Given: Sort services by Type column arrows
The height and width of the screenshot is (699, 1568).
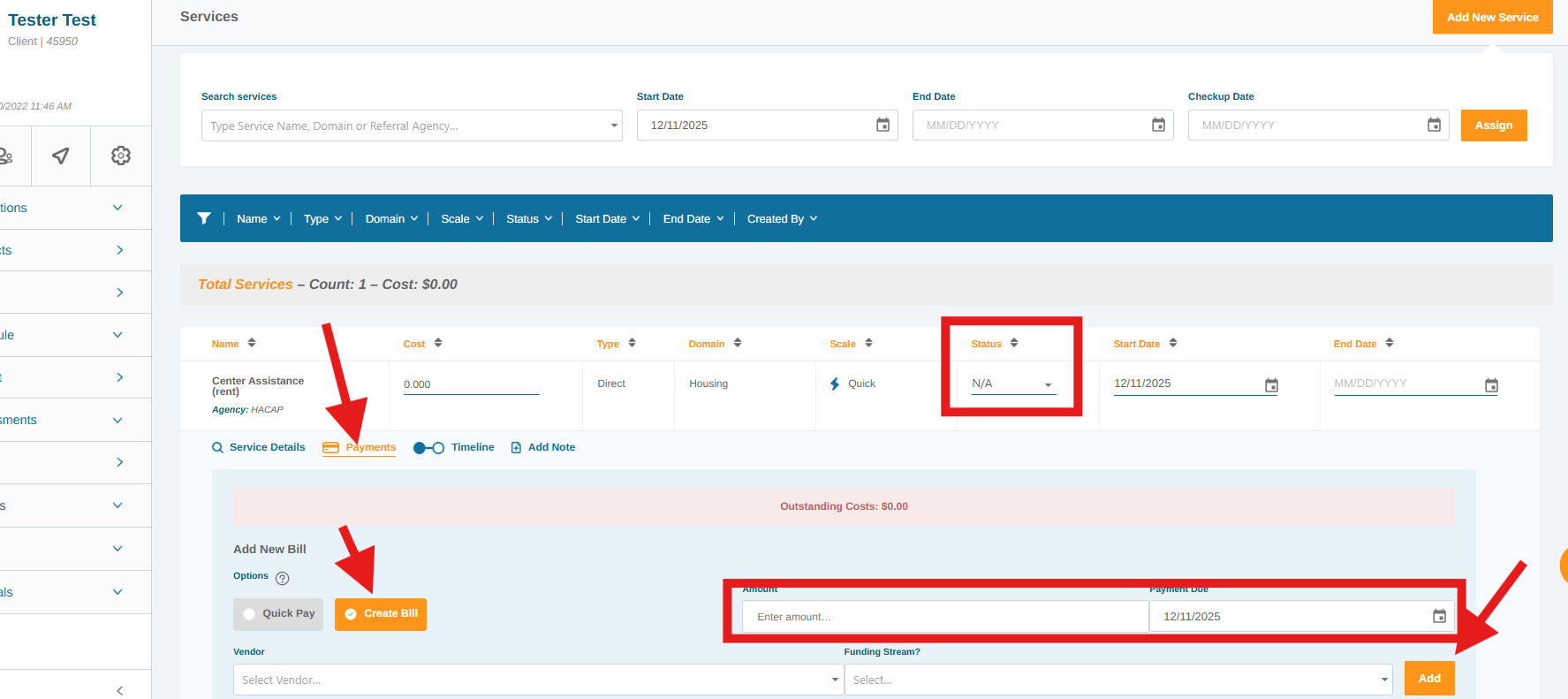Looking at the screenshot, I should (x=632, y=343).
